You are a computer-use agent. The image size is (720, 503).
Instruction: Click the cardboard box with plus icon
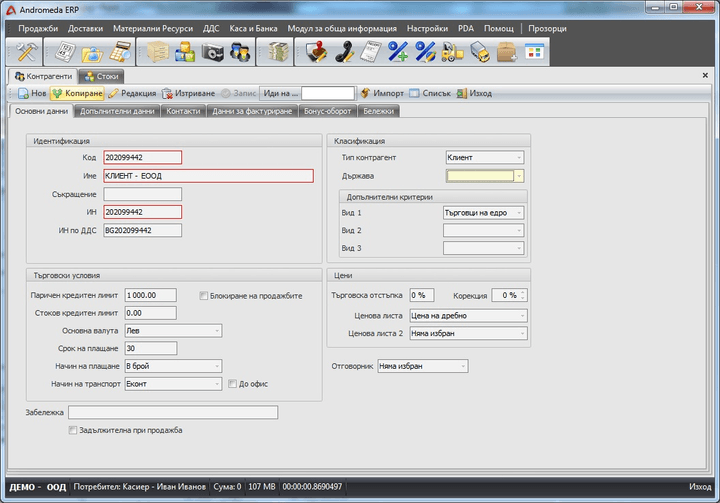507,51
